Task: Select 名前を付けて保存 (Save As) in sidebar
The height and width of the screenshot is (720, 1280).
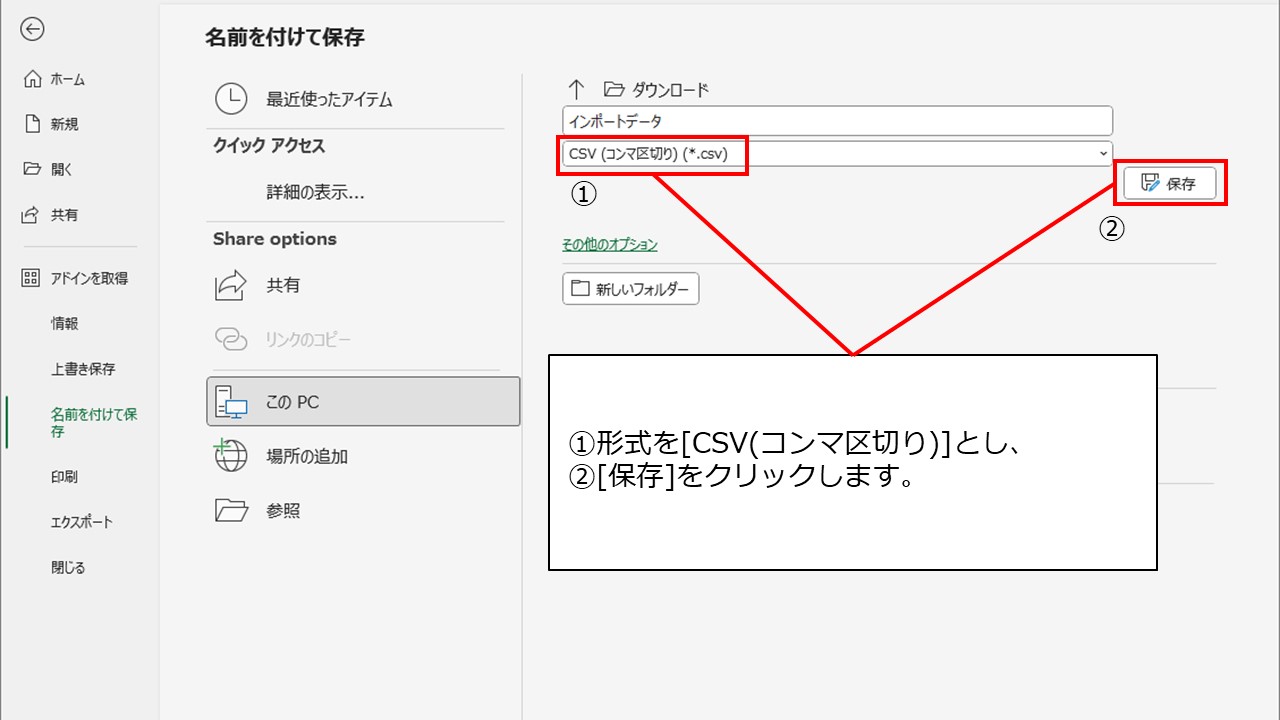Action: pyautogui.click(x=94, y=423)
